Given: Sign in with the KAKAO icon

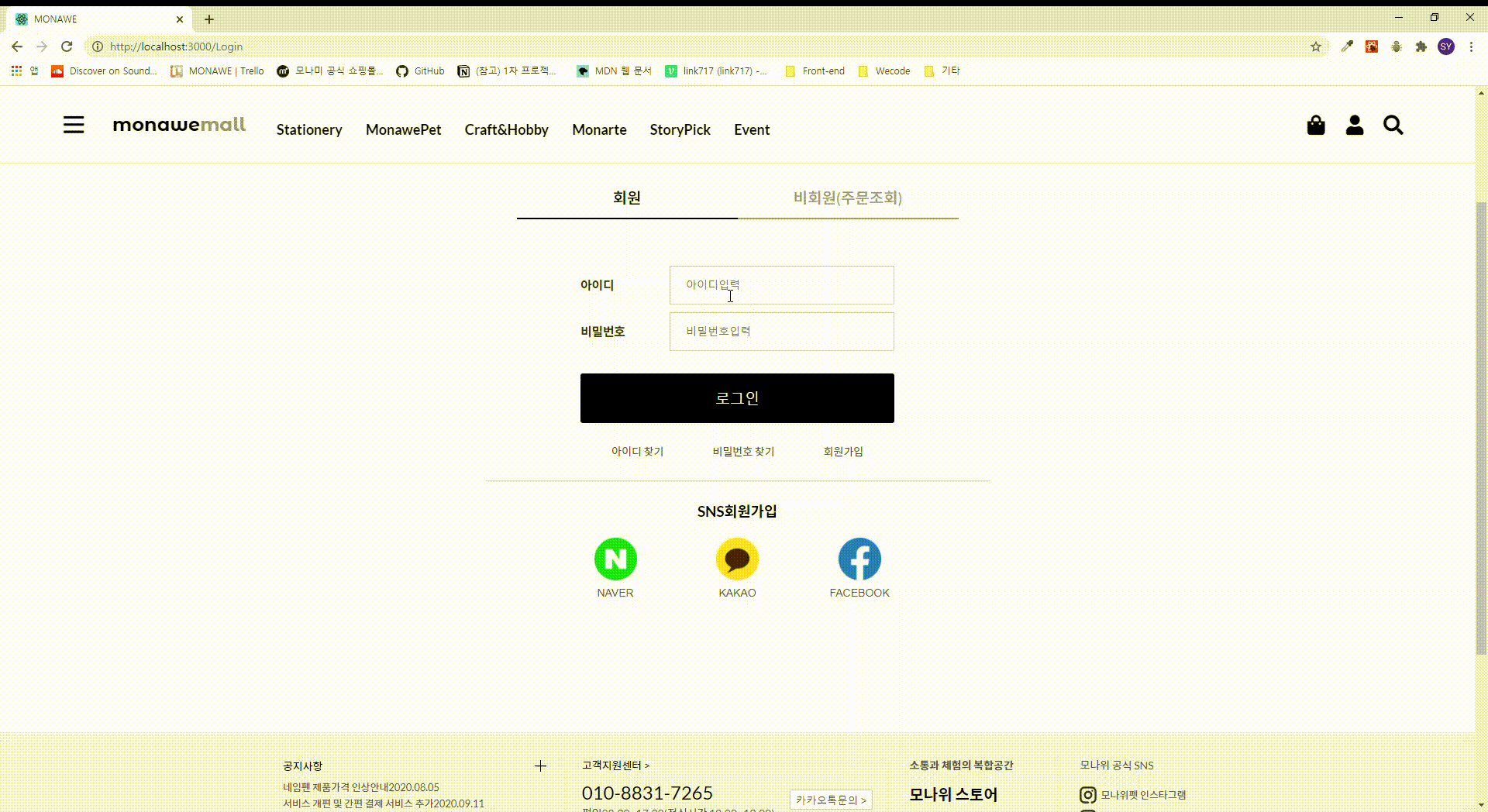Looking at the screenshot, I should click(737, 559).
